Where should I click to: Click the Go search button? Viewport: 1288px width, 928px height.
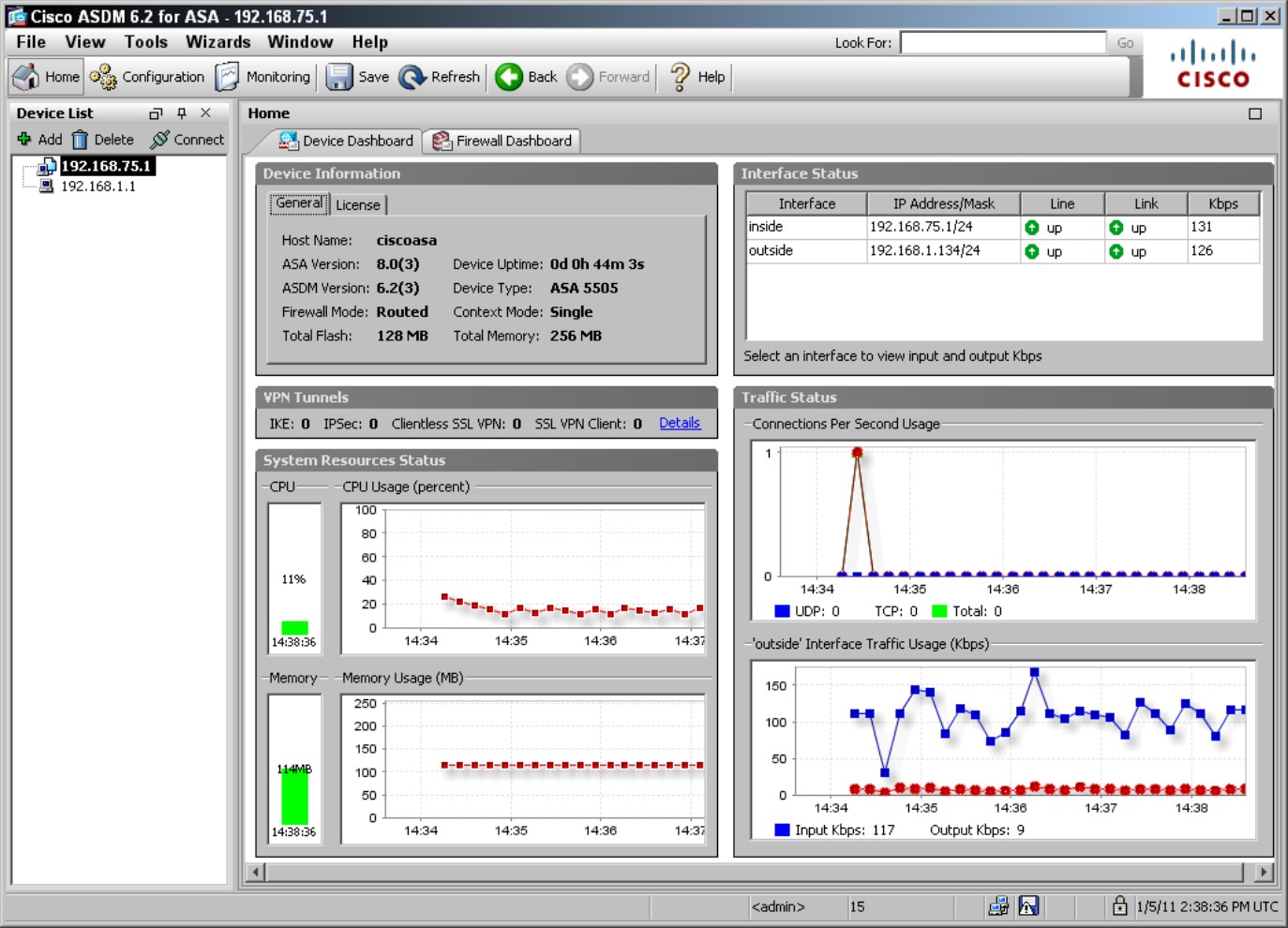[1125, 43]
